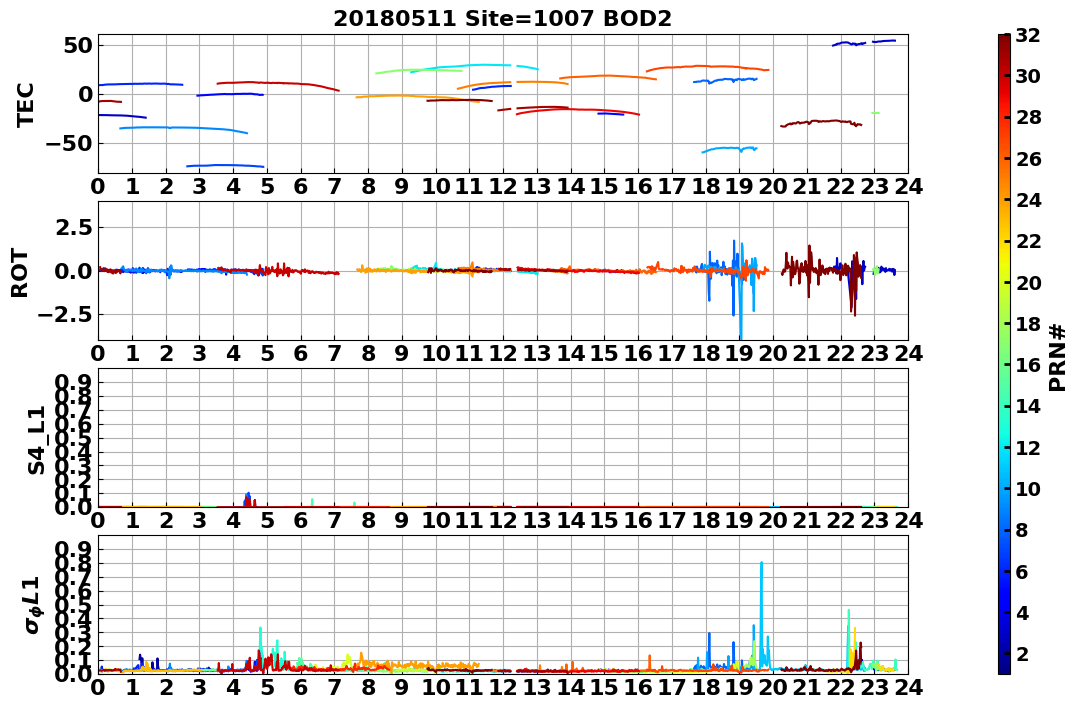Click hour tick 12 under the TEC panel
1077x709 pixels.
point(503,186)
